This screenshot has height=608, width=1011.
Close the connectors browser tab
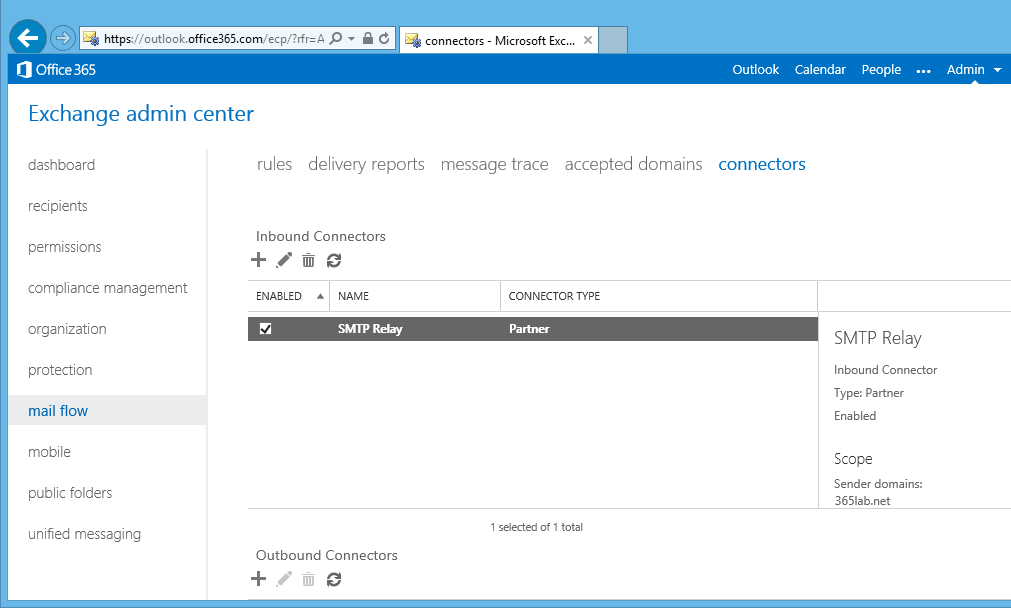588,41
